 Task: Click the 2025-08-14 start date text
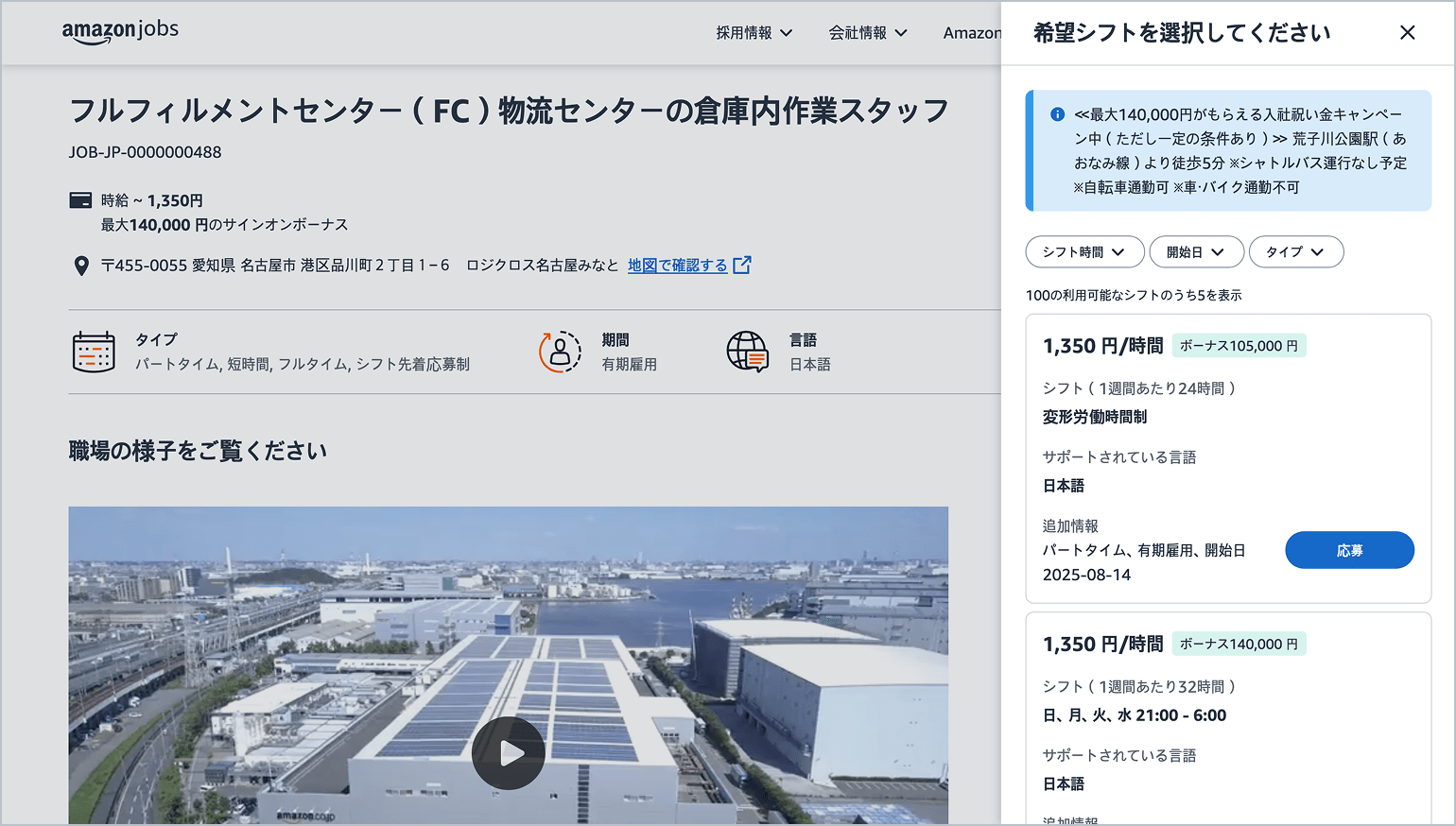[1086, 575]
